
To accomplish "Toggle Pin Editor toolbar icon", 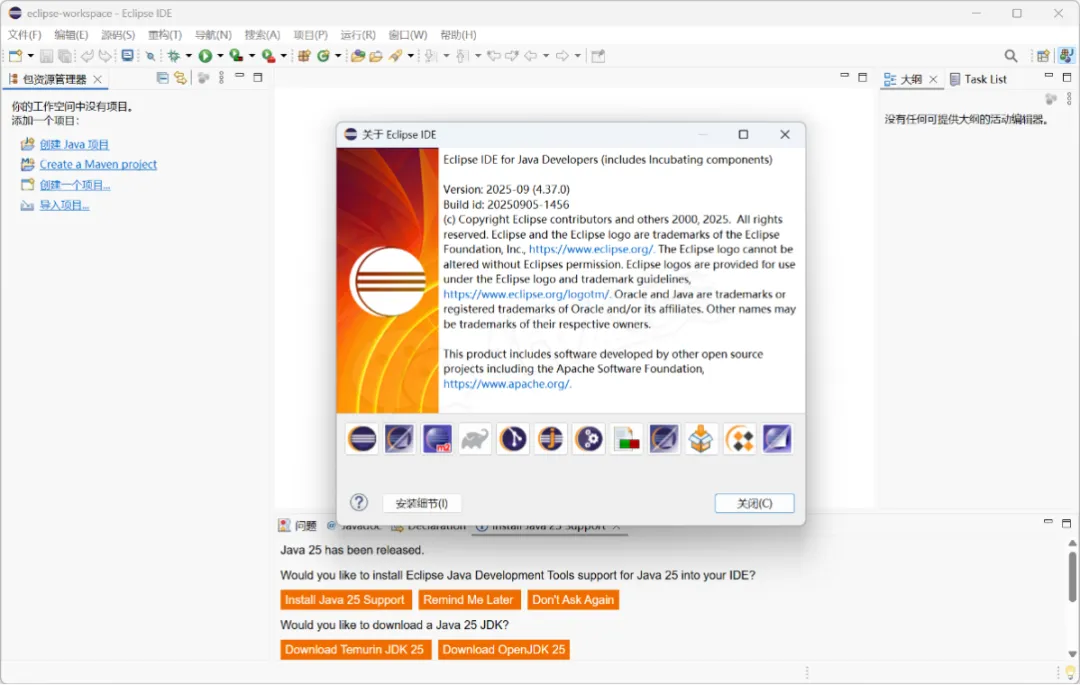I will (x=598, y=56).
